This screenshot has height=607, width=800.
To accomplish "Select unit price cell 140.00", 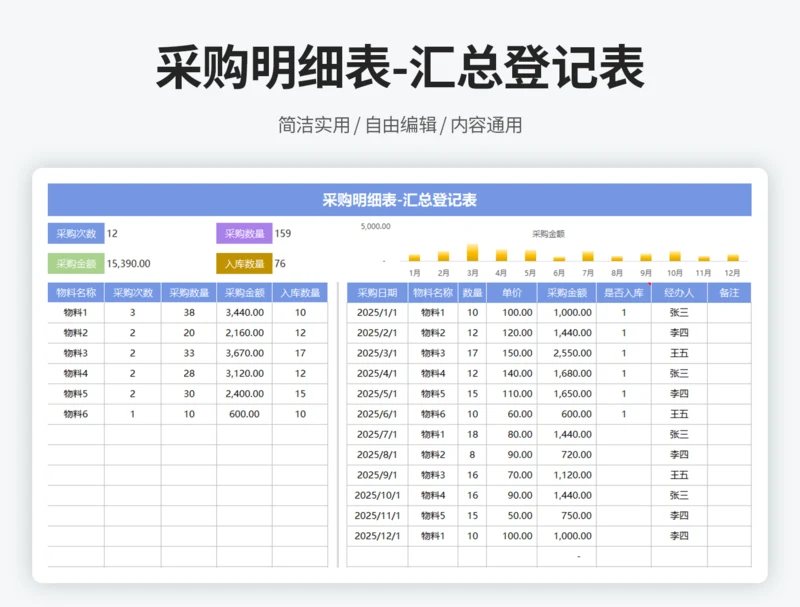I will coord(512,373).
